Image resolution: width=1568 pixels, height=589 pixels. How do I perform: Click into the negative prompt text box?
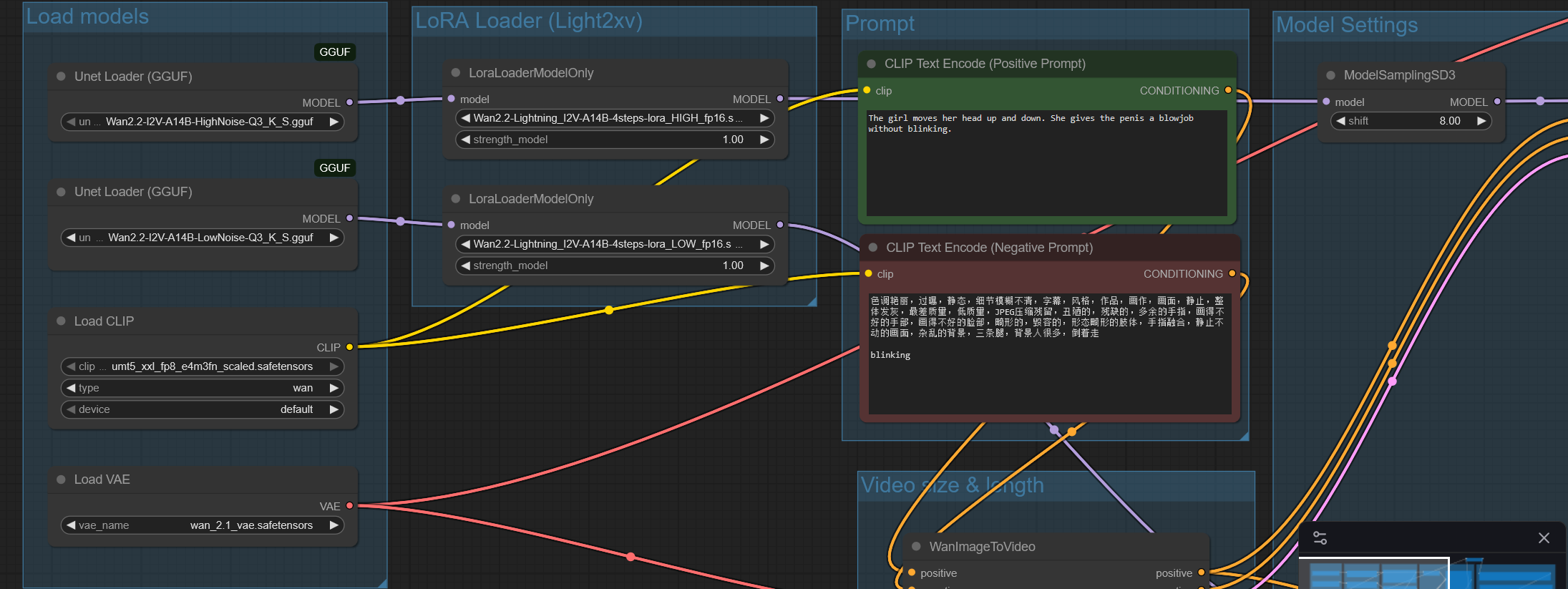coord(1050,354)
